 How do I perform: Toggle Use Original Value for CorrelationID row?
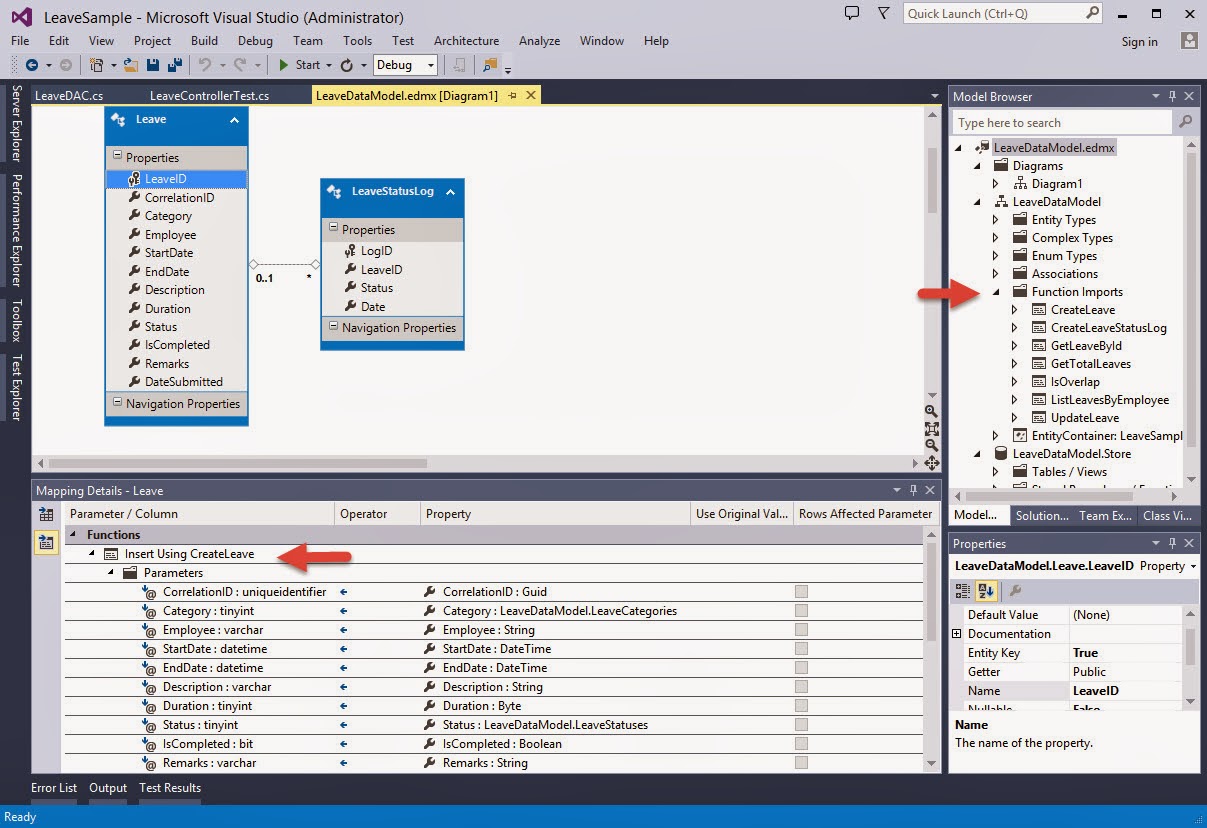801,592
